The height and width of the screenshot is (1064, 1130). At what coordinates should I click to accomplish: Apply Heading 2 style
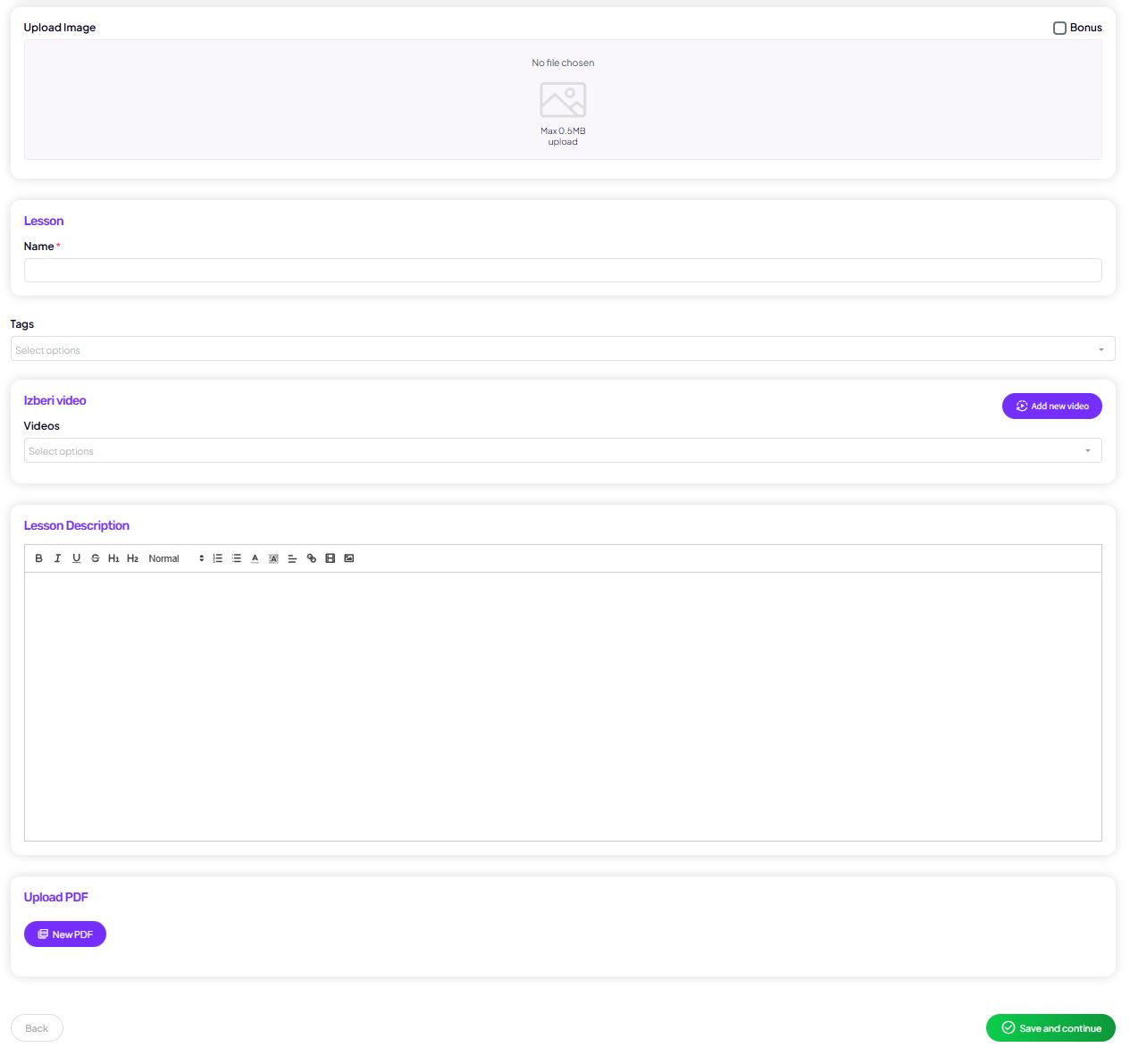pyautogui.click(x=132, y=558)
